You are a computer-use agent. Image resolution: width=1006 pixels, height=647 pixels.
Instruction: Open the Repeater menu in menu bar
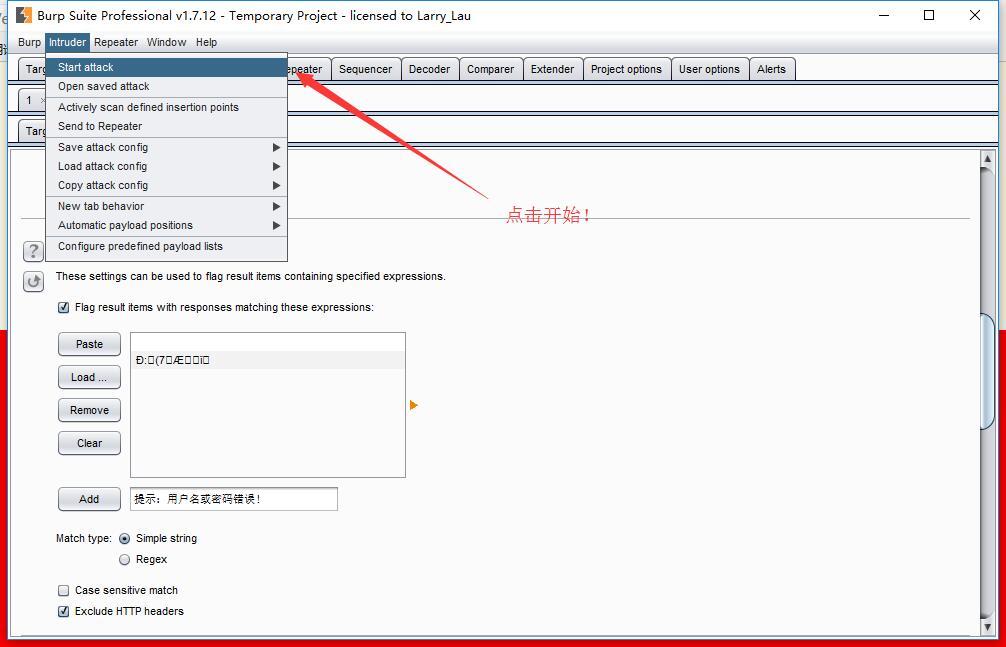click(x=116, y=42)
